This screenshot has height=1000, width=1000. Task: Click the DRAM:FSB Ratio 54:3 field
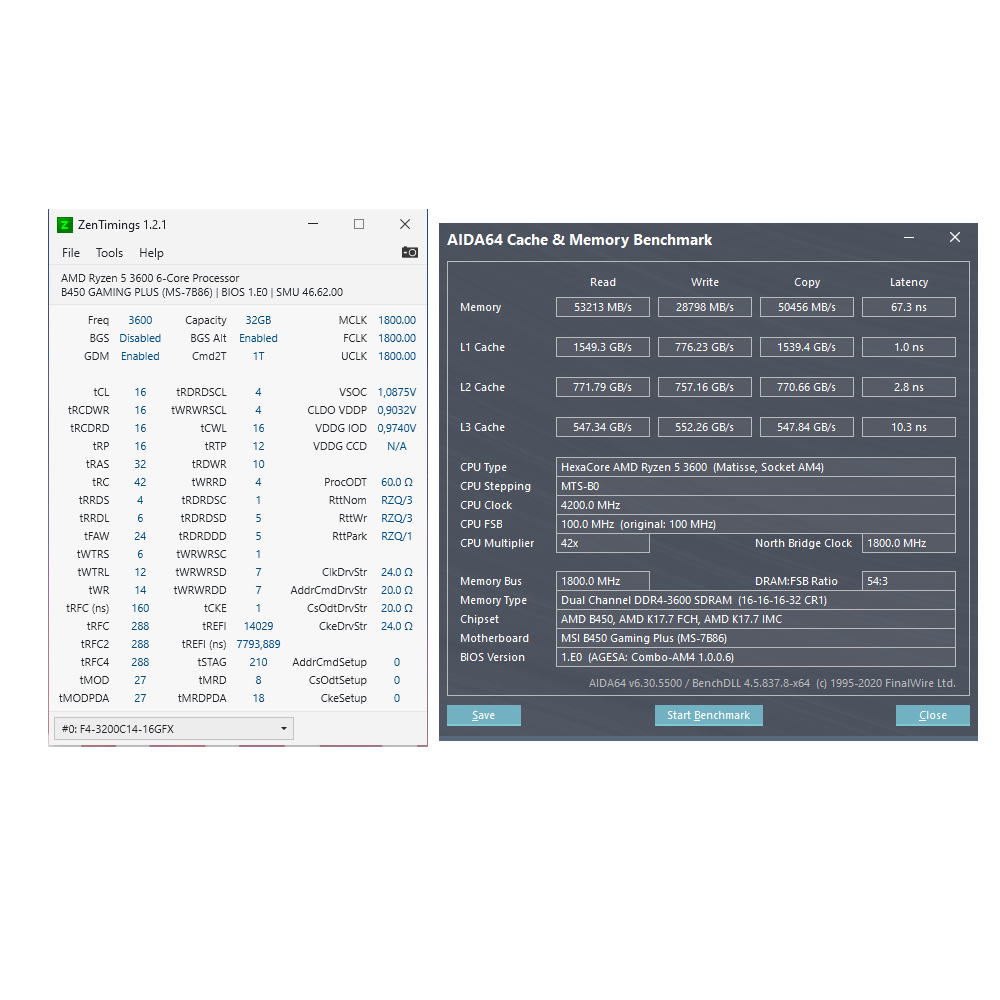tap(909, 581)
